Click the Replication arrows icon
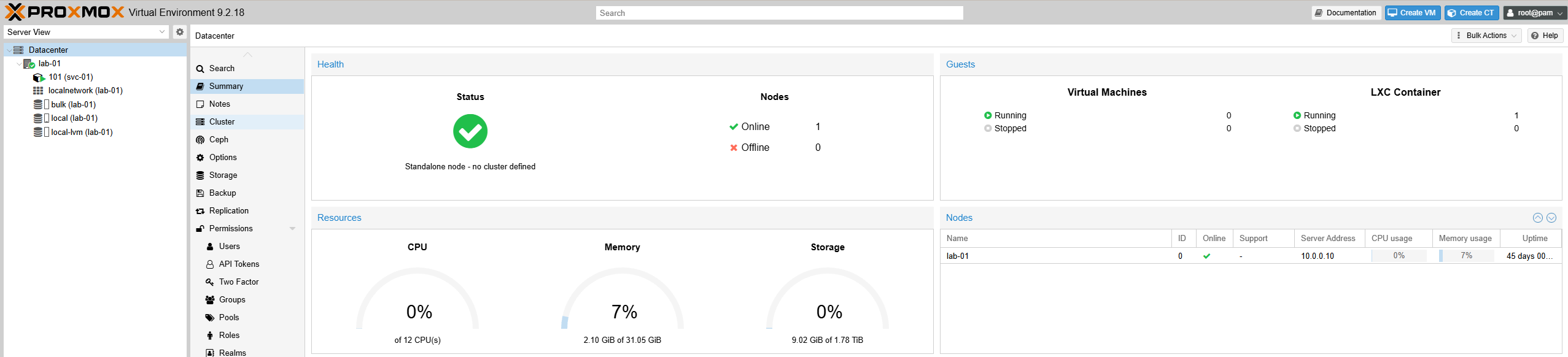1568x357 pixels. (200, 211)
